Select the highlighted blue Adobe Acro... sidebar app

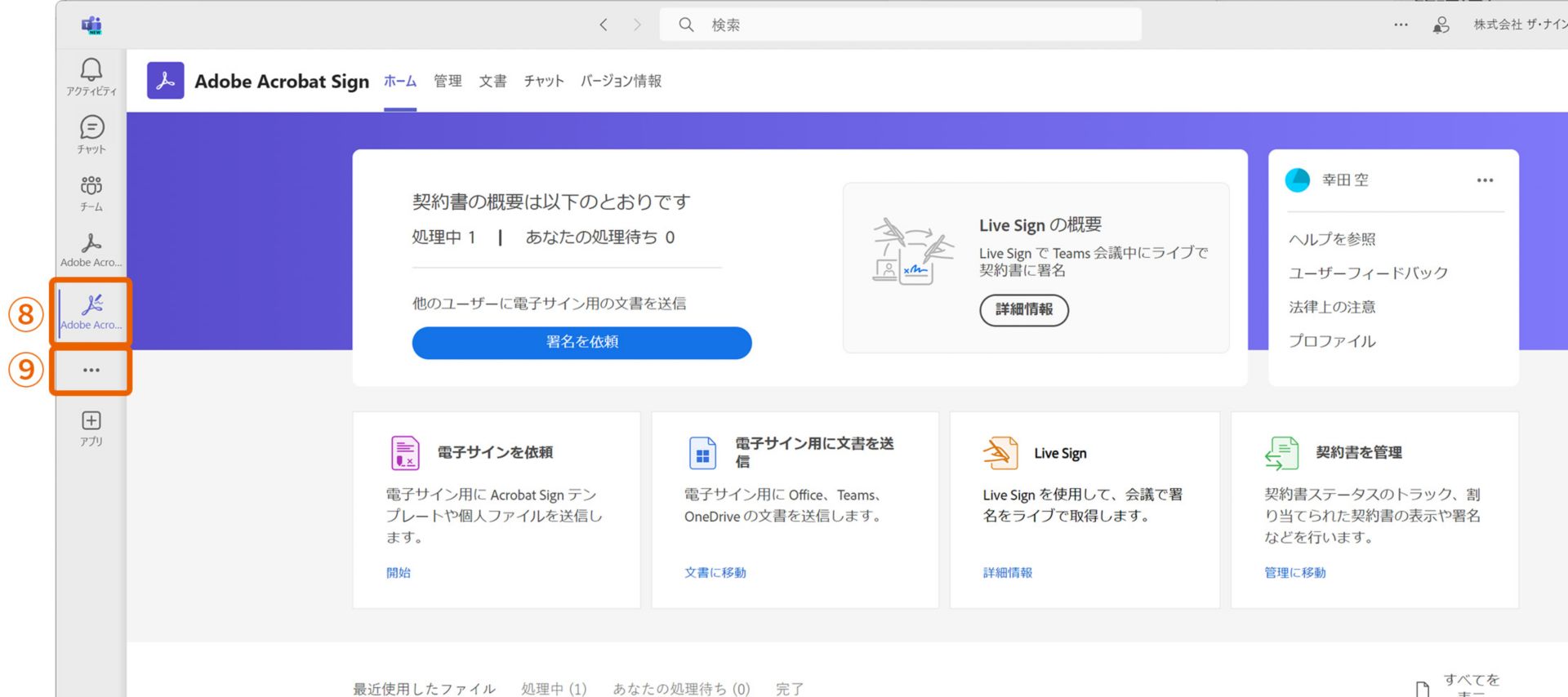(x=91, y=312)
